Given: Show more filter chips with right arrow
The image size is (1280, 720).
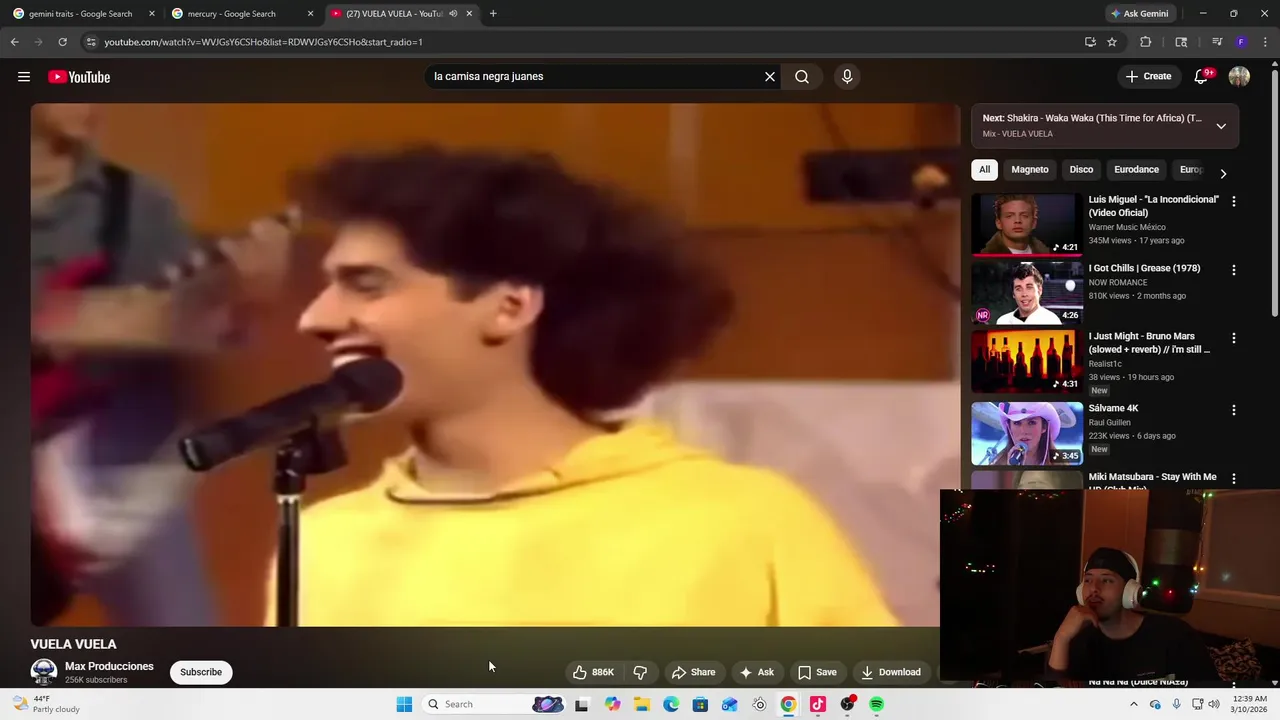Looking at the screenshot, I should [1222, 173].
